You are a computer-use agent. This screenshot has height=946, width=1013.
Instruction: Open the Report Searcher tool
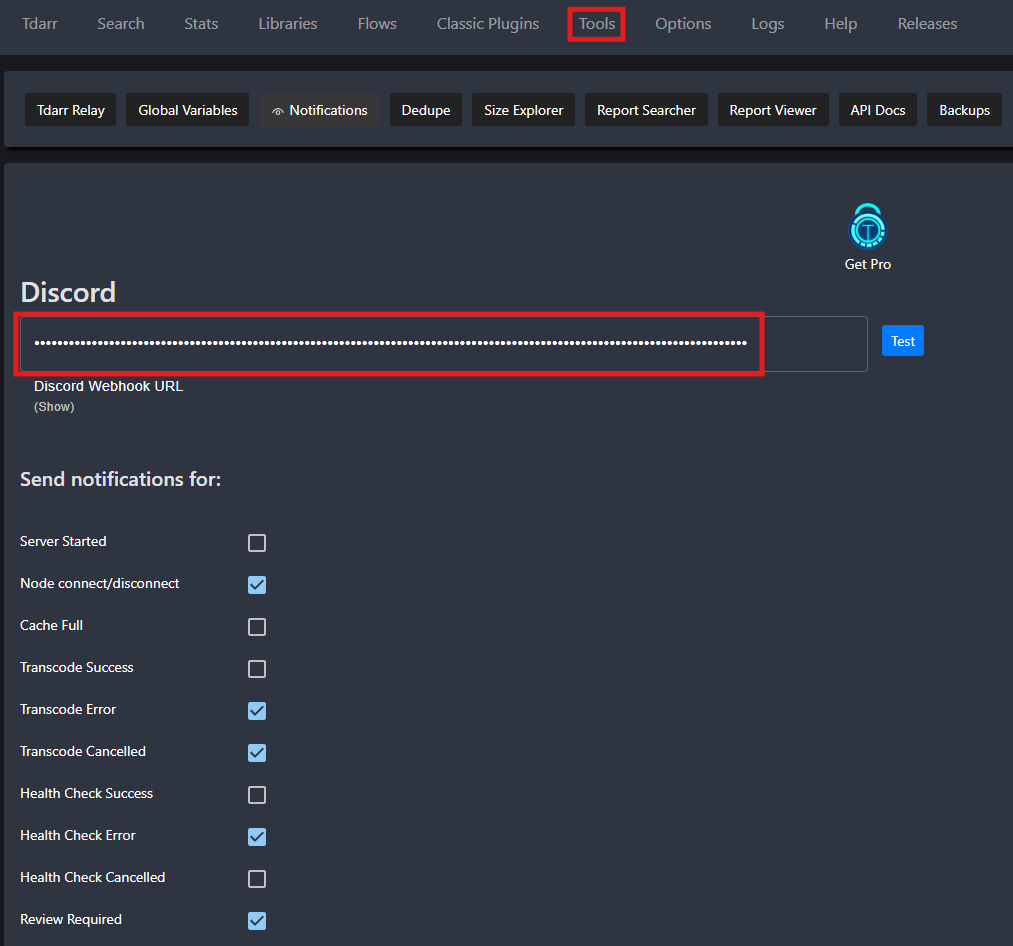click(646, 110)
